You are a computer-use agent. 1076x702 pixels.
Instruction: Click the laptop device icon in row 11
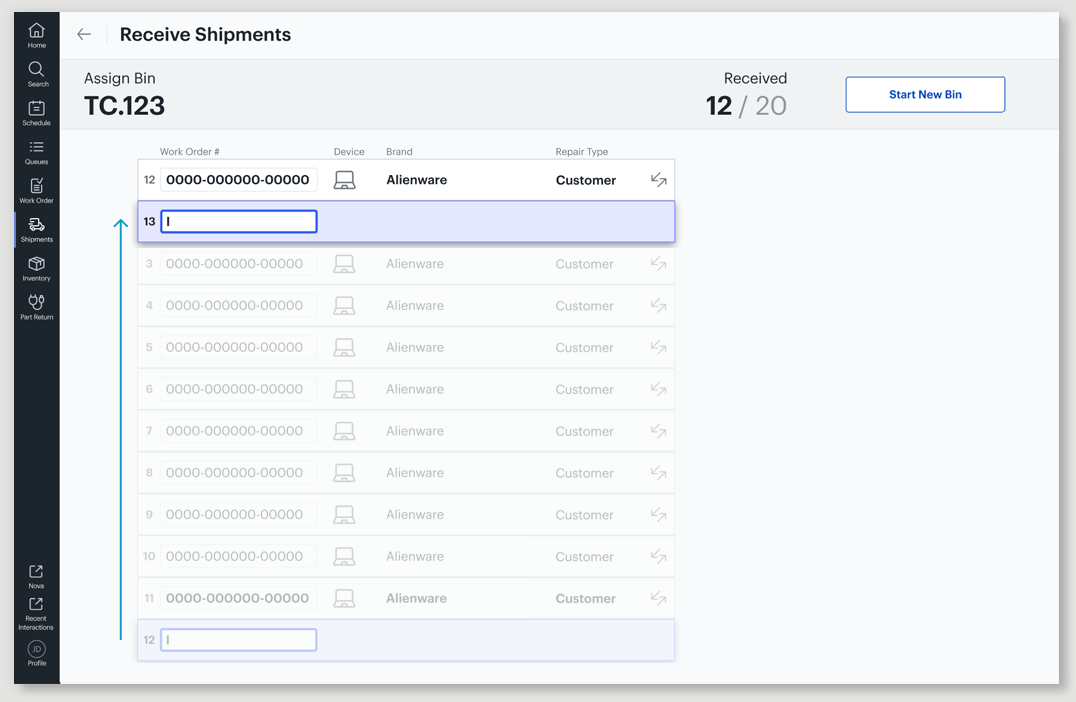[344, 599]
